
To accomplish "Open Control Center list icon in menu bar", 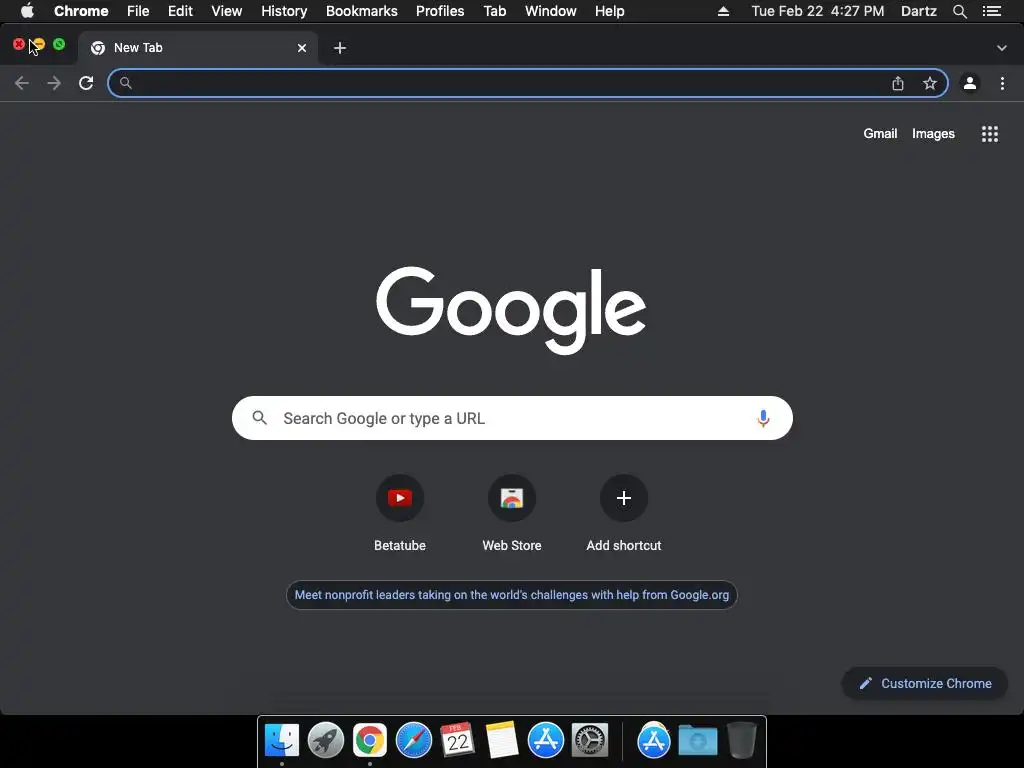I will 992,11.
